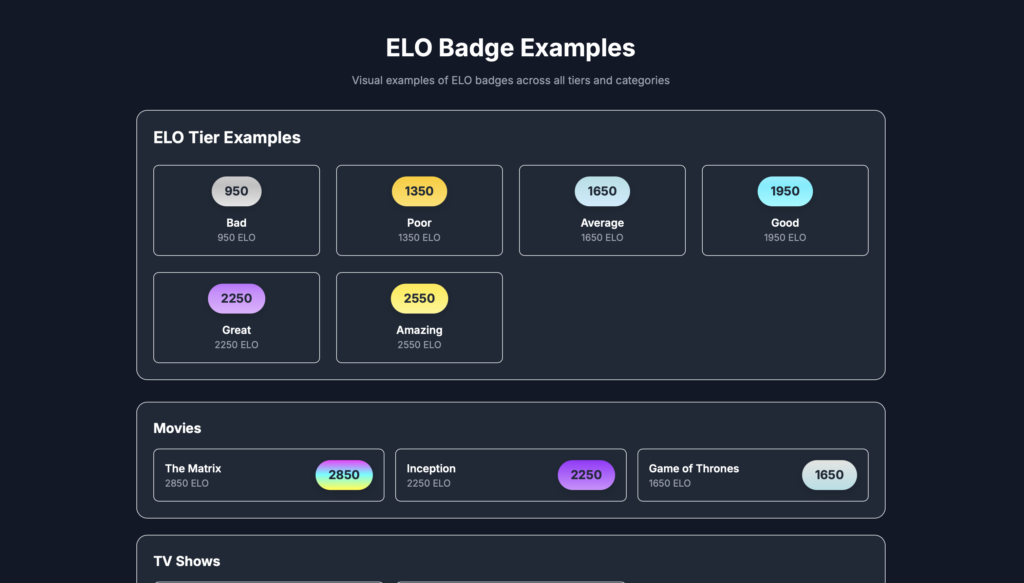Click the "Good" tier label

click(785, 223)
